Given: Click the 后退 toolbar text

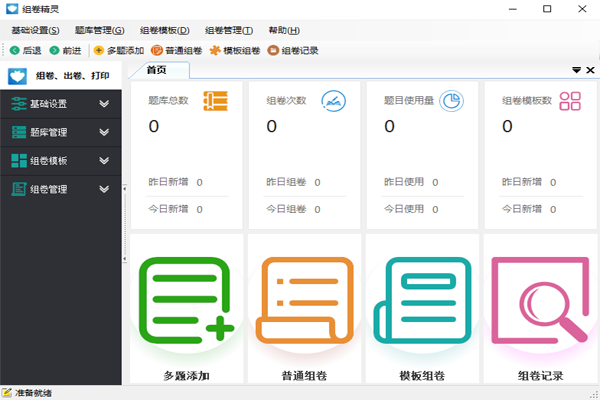Looking at the screenshot, I should click(32, 51).
